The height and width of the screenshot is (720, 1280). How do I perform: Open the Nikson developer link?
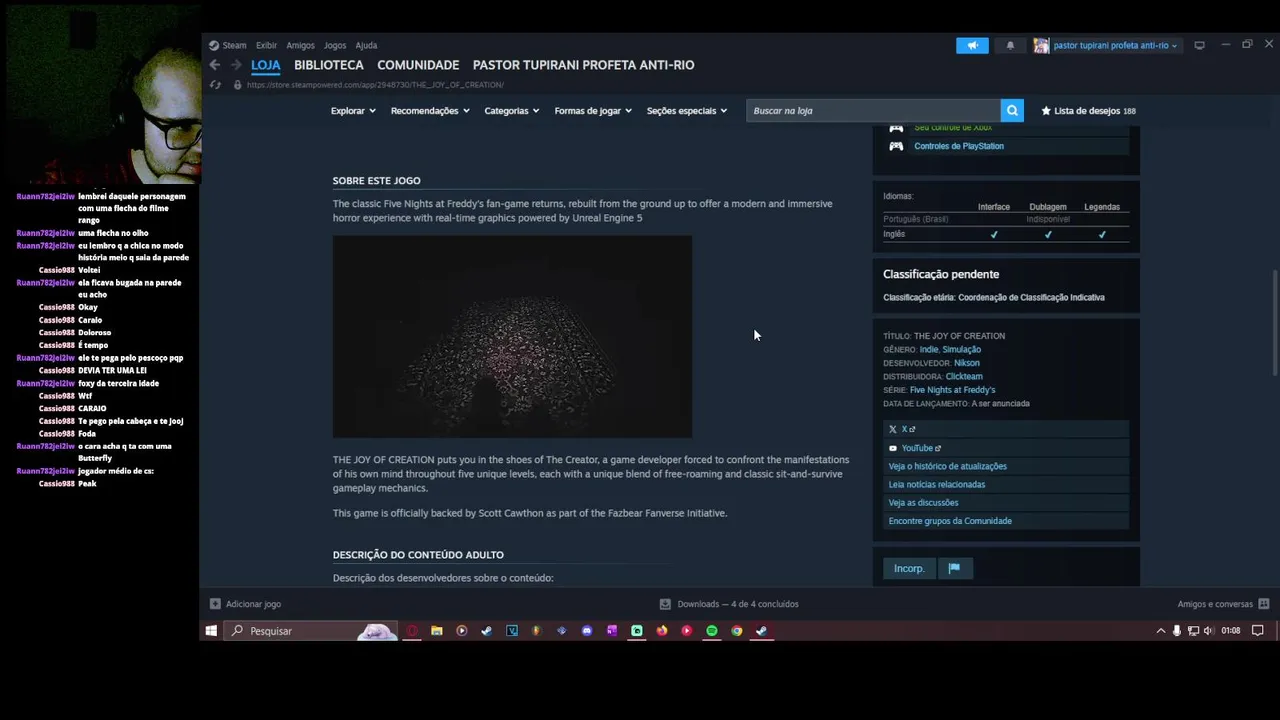[966, 363]
